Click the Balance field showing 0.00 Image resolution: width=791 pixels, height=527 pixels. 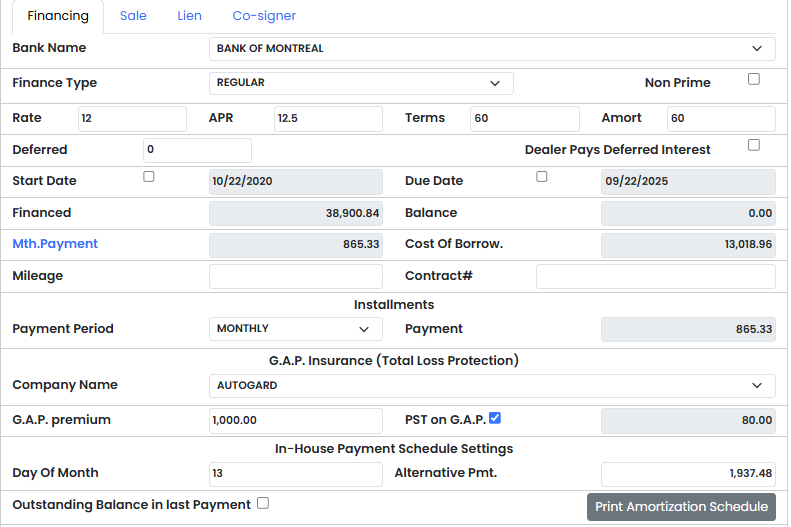point(688,213)
